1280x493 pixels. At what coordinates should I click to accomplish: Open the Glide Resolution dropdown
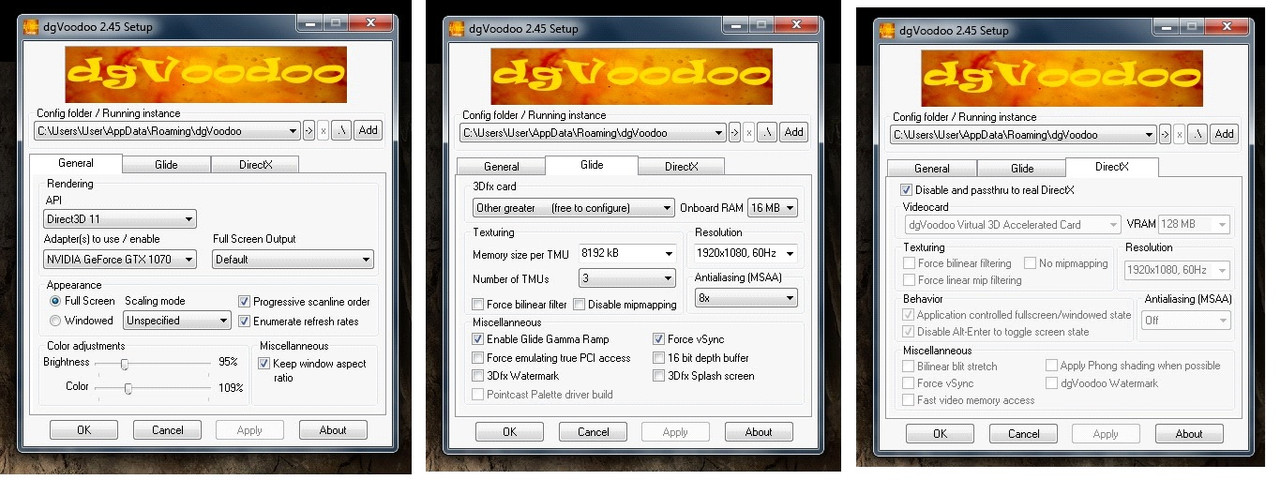pos(746,254)
